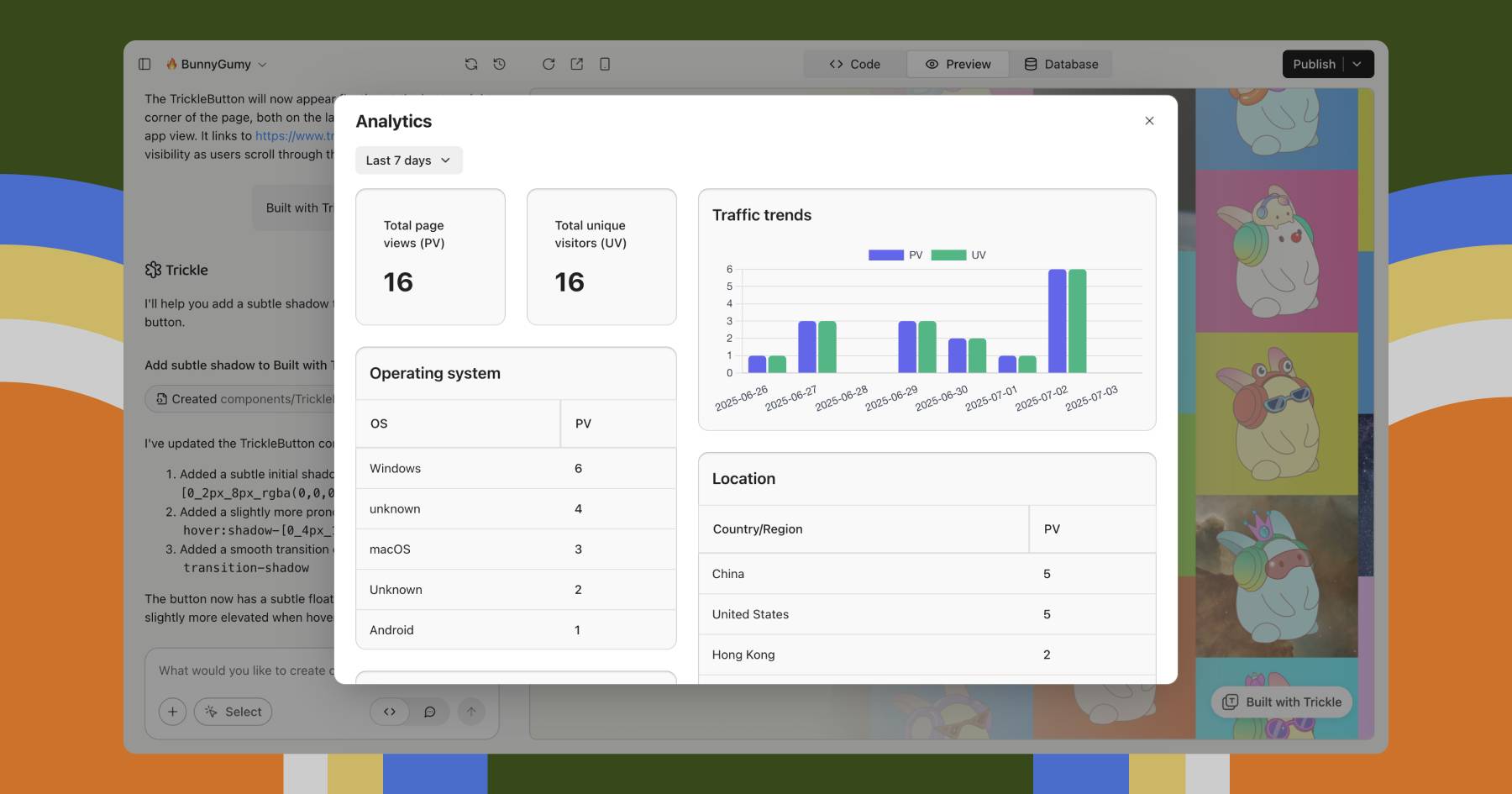Switch to the Database tab
Screen dimensions: 1512x794
(1061, 64)
